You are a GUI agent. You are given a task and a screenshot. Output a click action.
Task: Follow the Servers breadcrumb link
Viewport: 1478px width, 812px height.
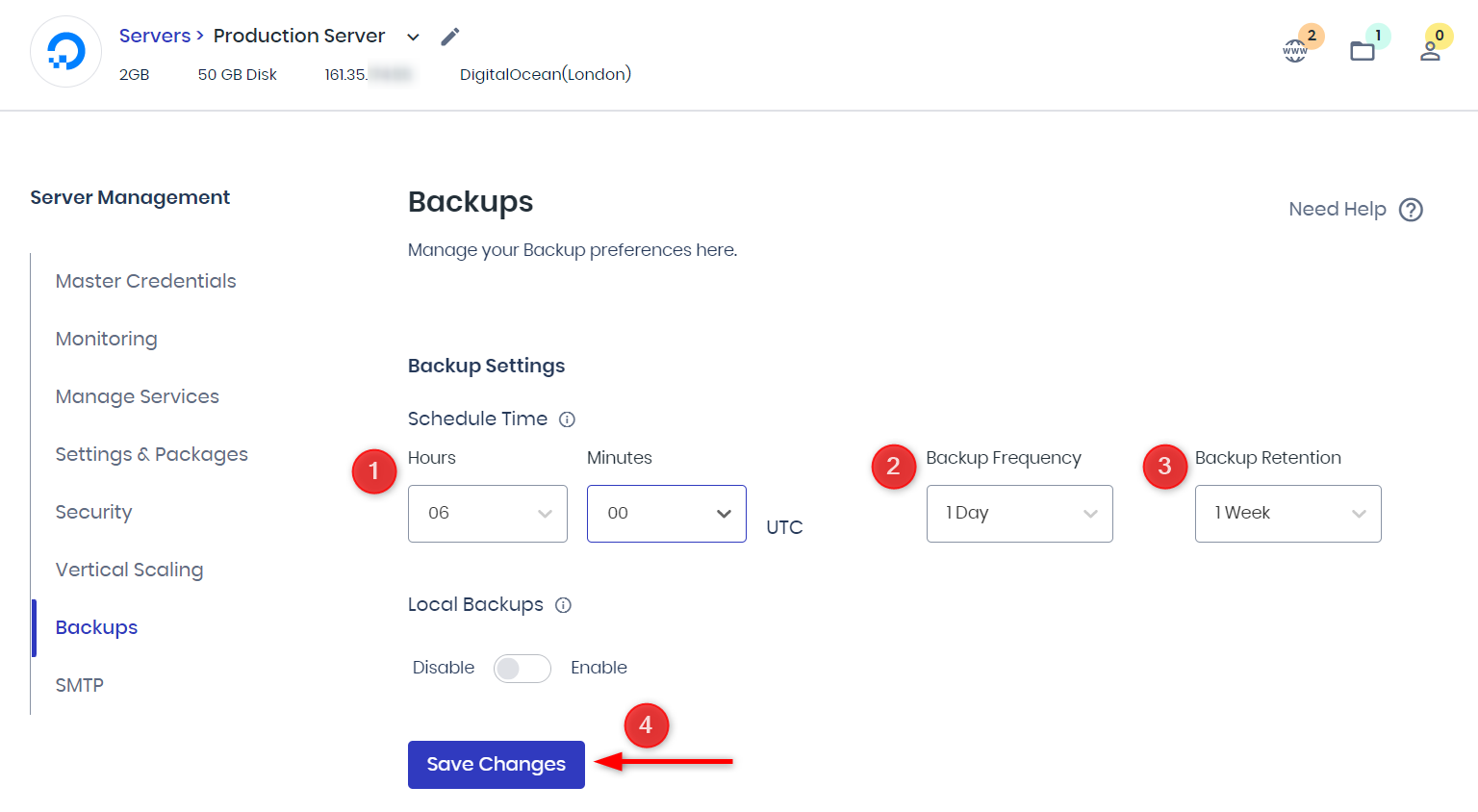tap(154, 36)
